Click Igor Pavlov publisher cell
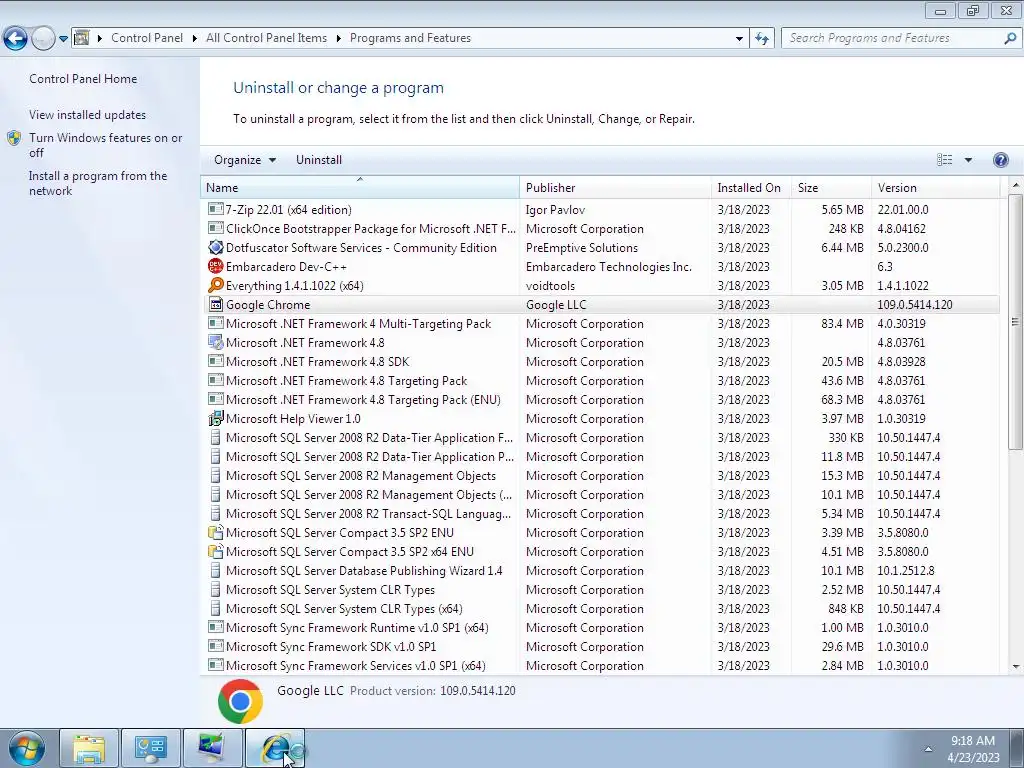Viewport: 1024px width, 768px height. 555,210
